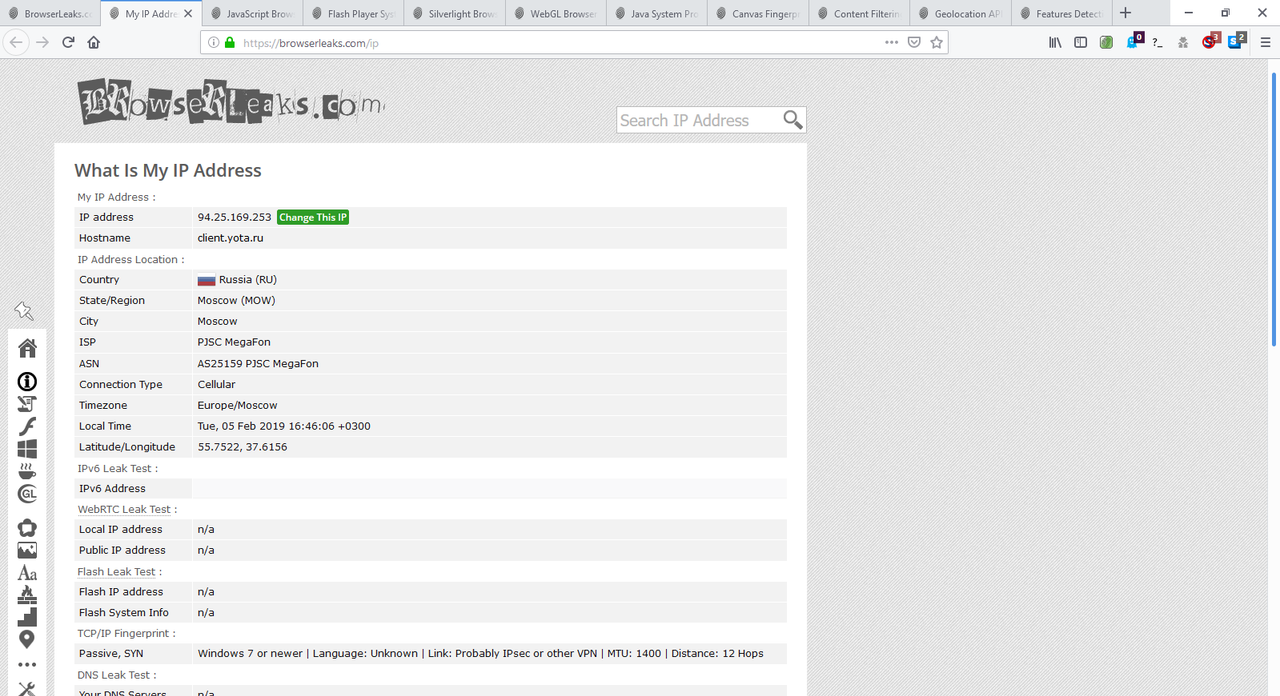The height and width of the screenshot is (696, 1280).
Task: Select the IP info icon in sidebar
Action: tap(27, 381)
